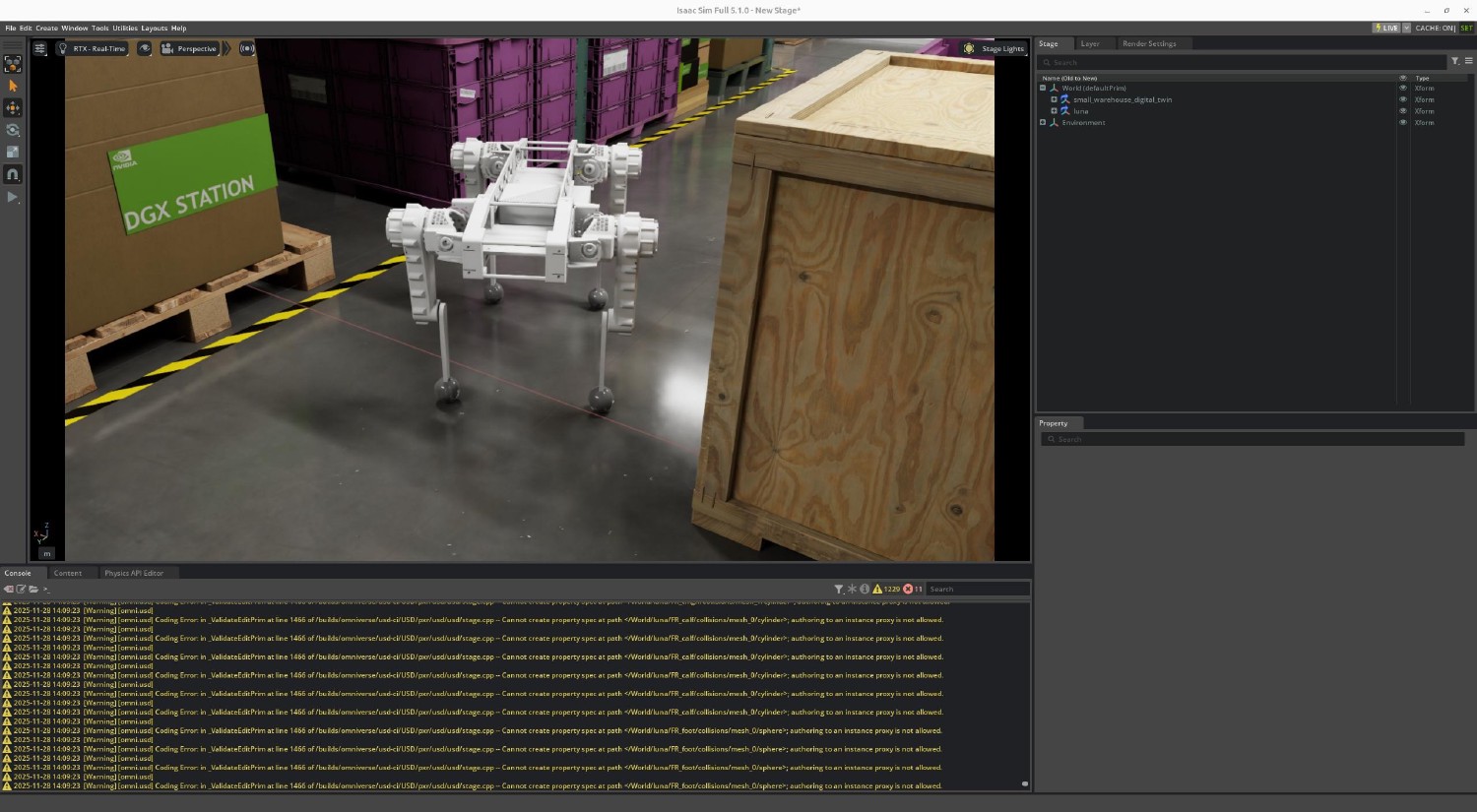
Task: Open the RTX - Real-Time renderer dropdown
Action: pyautogui.click(x=93, y=48)
